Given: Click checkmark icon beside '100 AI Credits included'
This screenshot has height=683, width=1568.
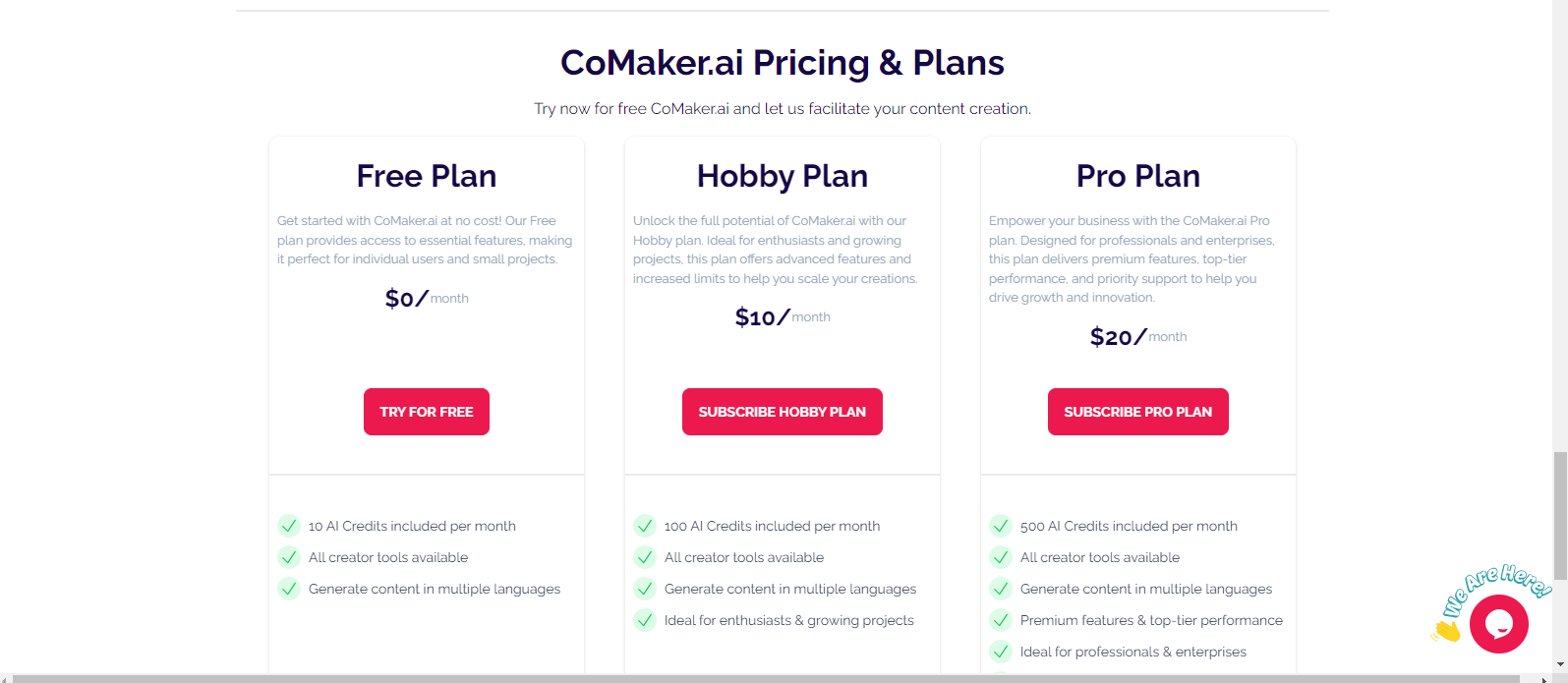Looking at the screenshot, I should 645,526.
